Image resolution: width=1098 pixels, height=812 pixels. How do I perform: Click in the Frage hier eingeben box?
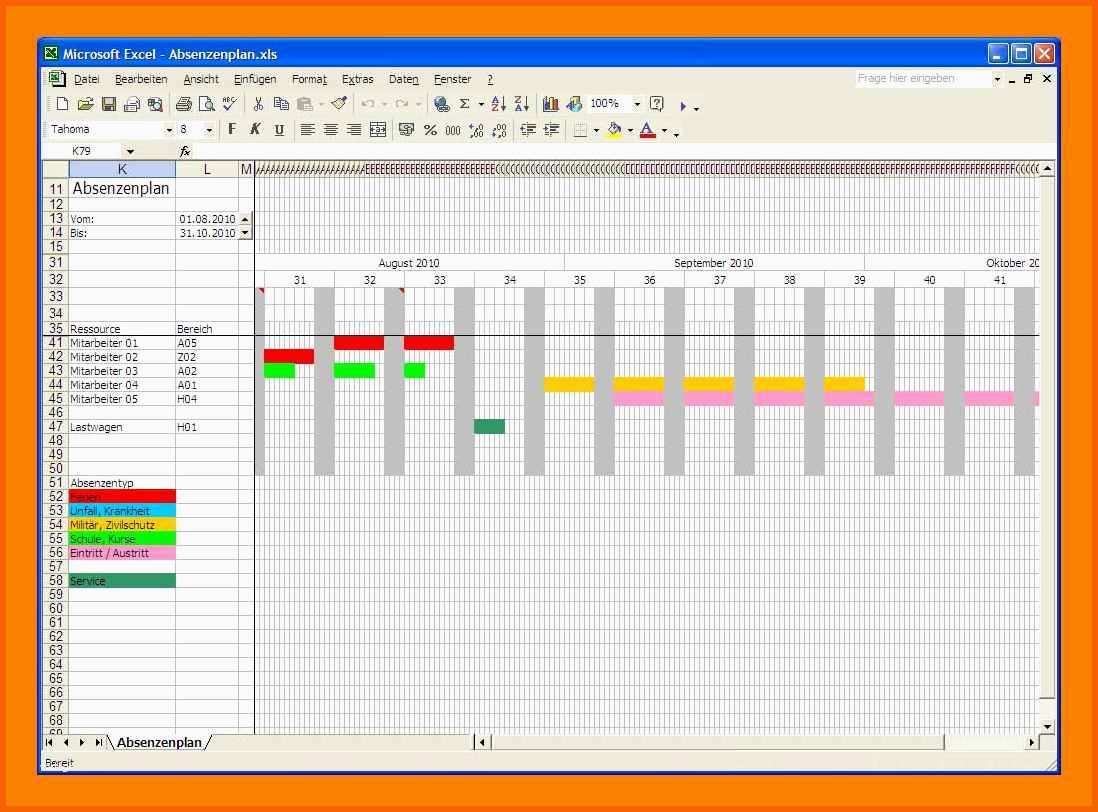tap(923, 78)
